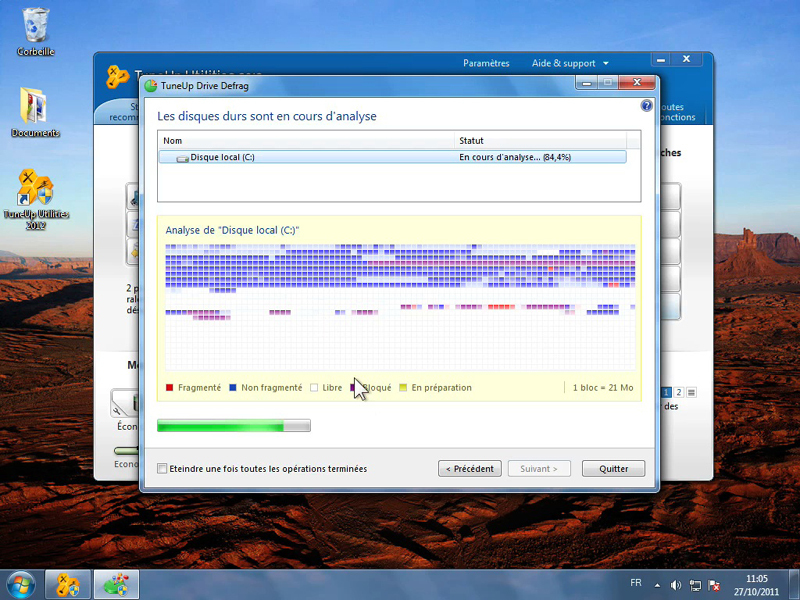Viewport: 800px width, 600px height.
Task: Click the 1 bloc = 21 Mo text
Action: (x=603, y=388)
